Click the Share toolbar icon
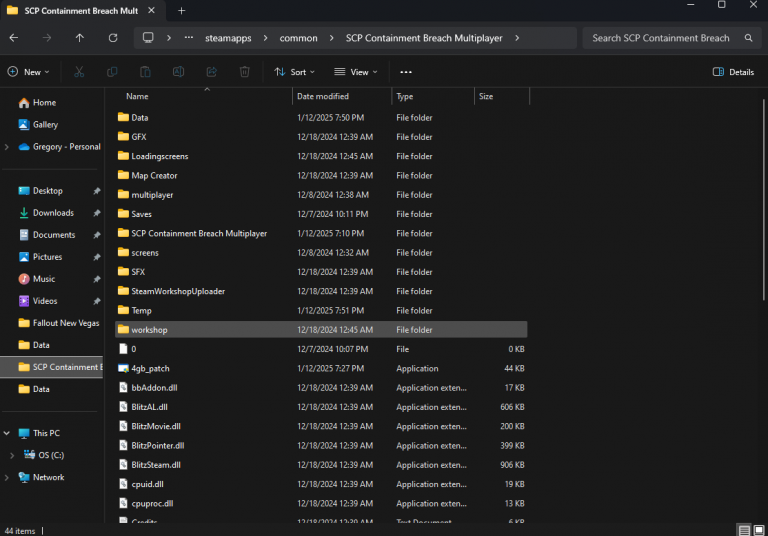Screen dimensions: 768x536 click(x=211, y=72)
